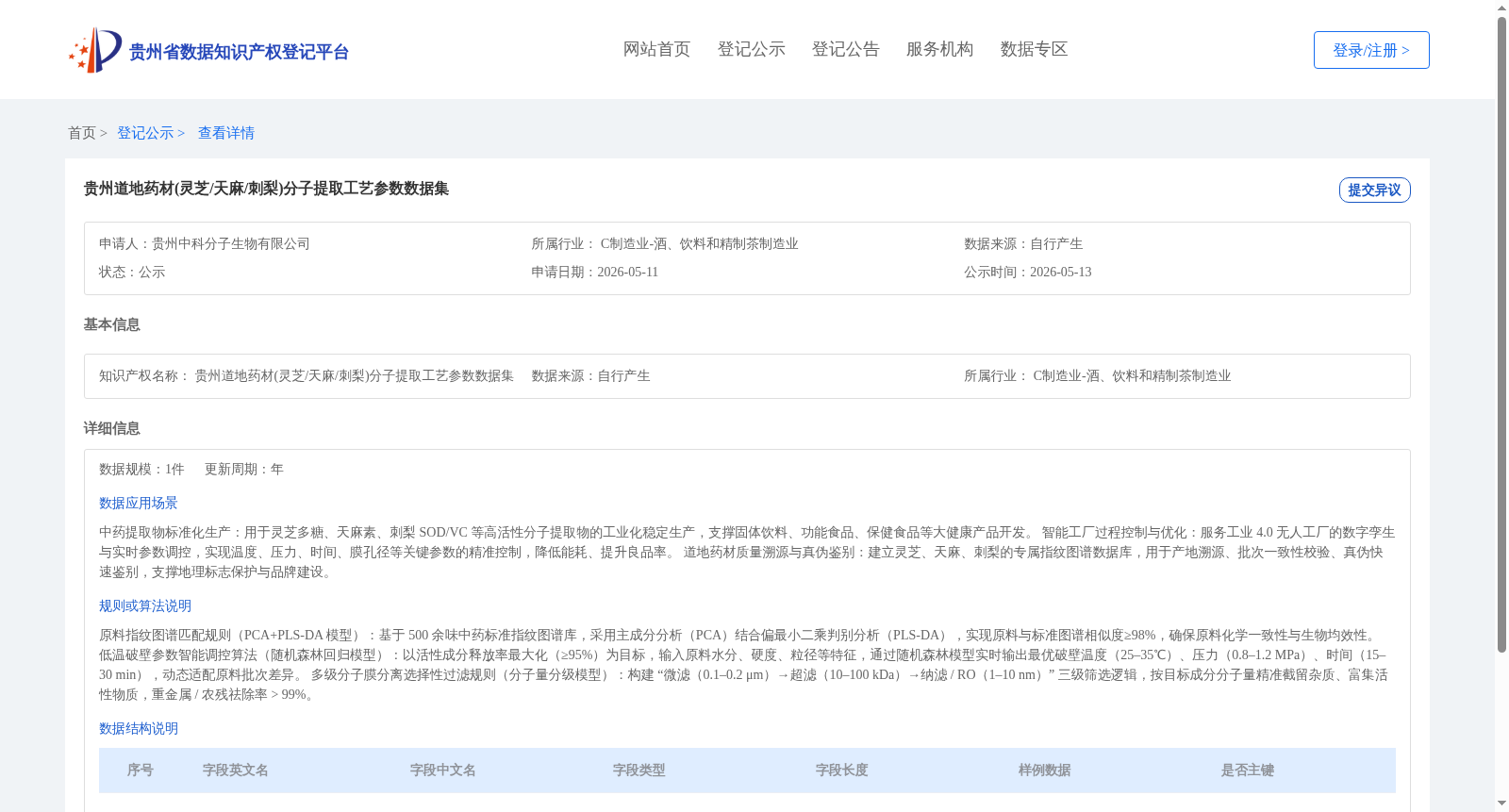The height and width of the screenshot is (812, 1509).
Task: Click the 样例数据 column header
Action: tap(1045, 770)
